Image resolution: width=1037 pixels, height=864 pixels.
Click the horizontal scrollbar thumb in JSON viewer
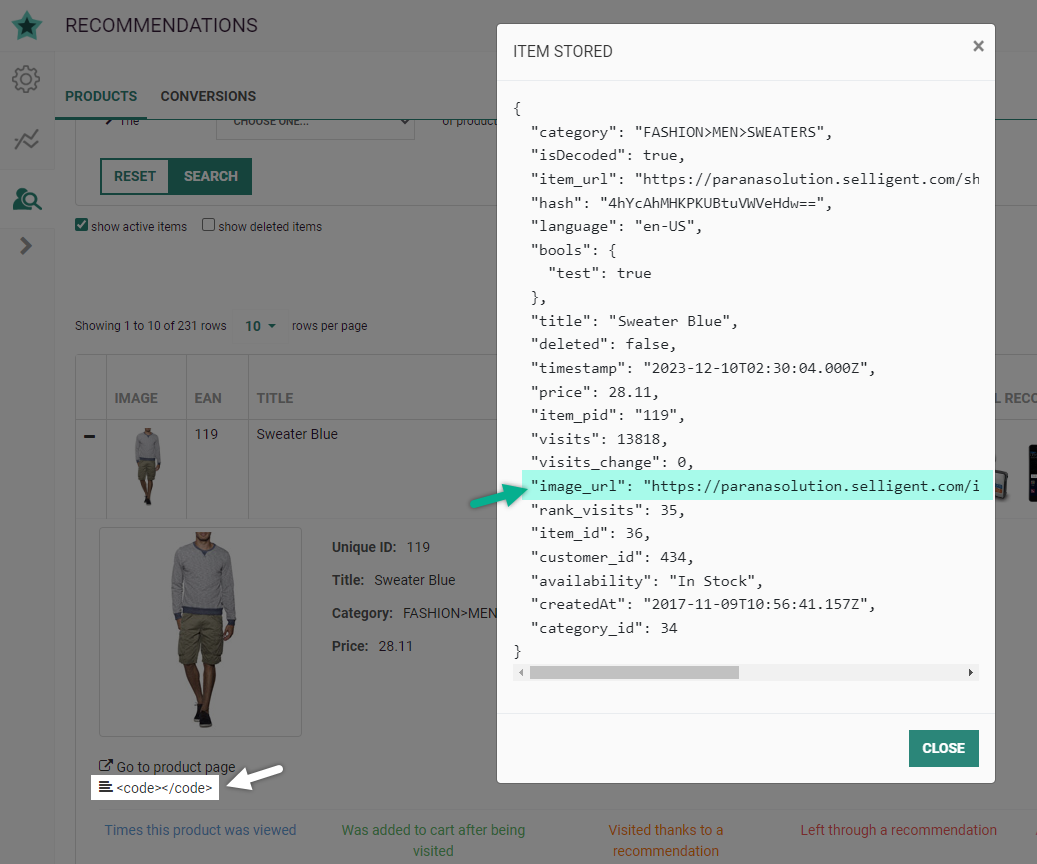tap(634, 673)
